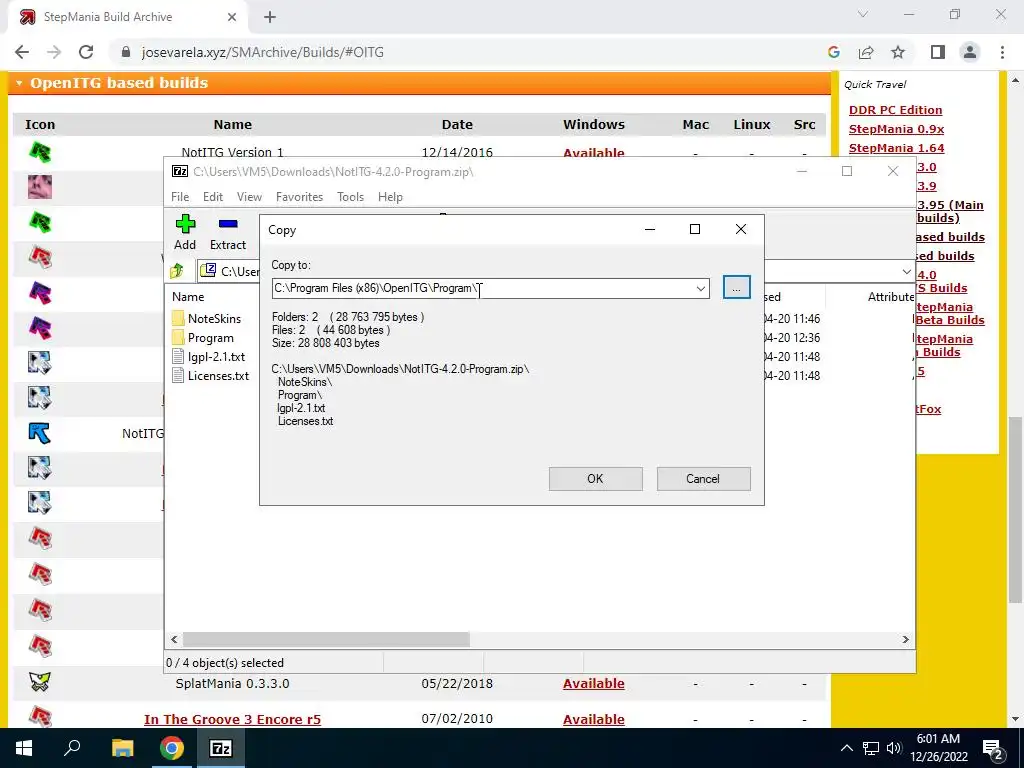The image size is (1024, 768).
Task: Select the NoteSkins folder in 7-Zip
Action: click(x=206, y=319)
